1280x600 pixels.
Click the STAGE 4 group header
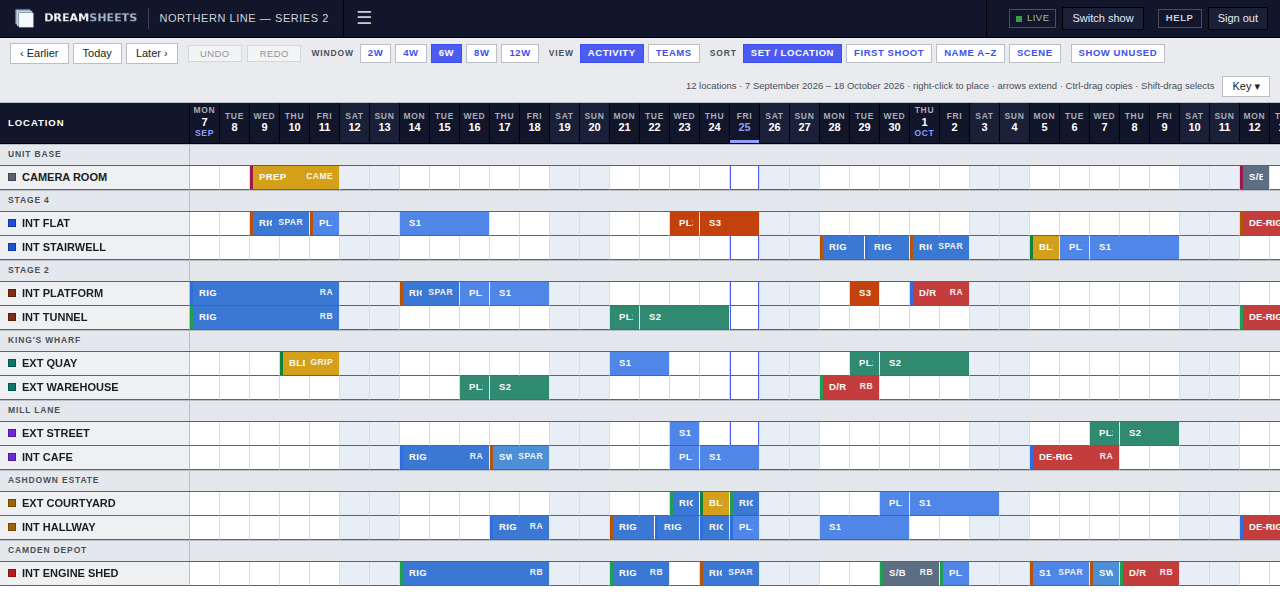point(29,200)
